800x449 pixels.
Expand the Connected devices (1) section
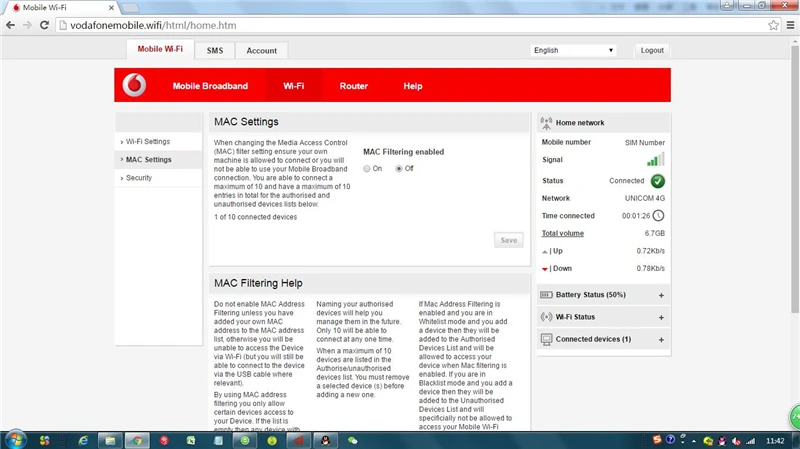(661, 340)
